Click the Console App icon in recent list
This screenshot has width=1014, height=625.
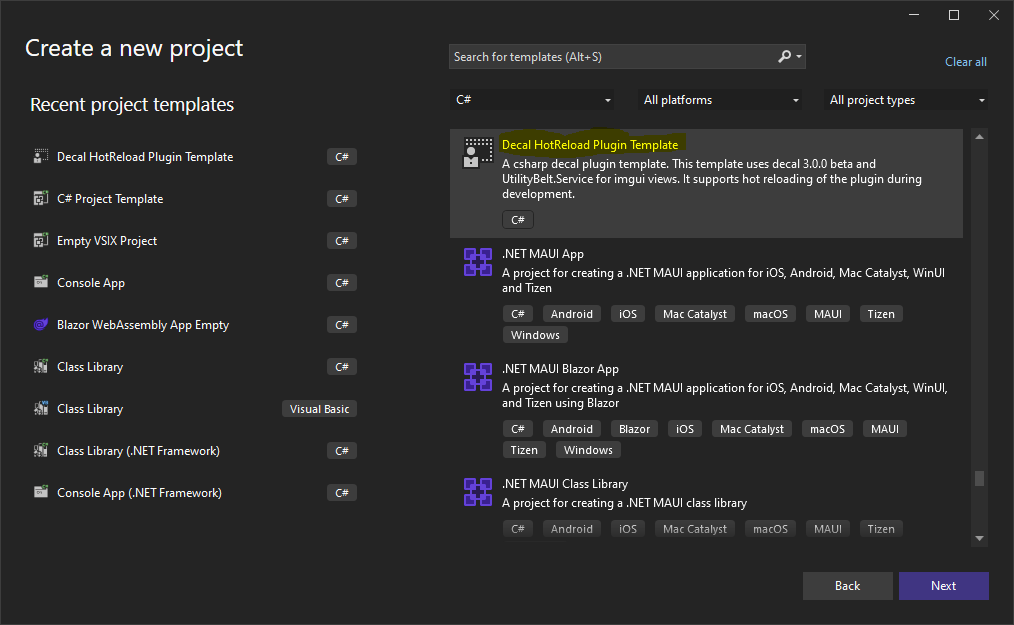tap(41, 282)
